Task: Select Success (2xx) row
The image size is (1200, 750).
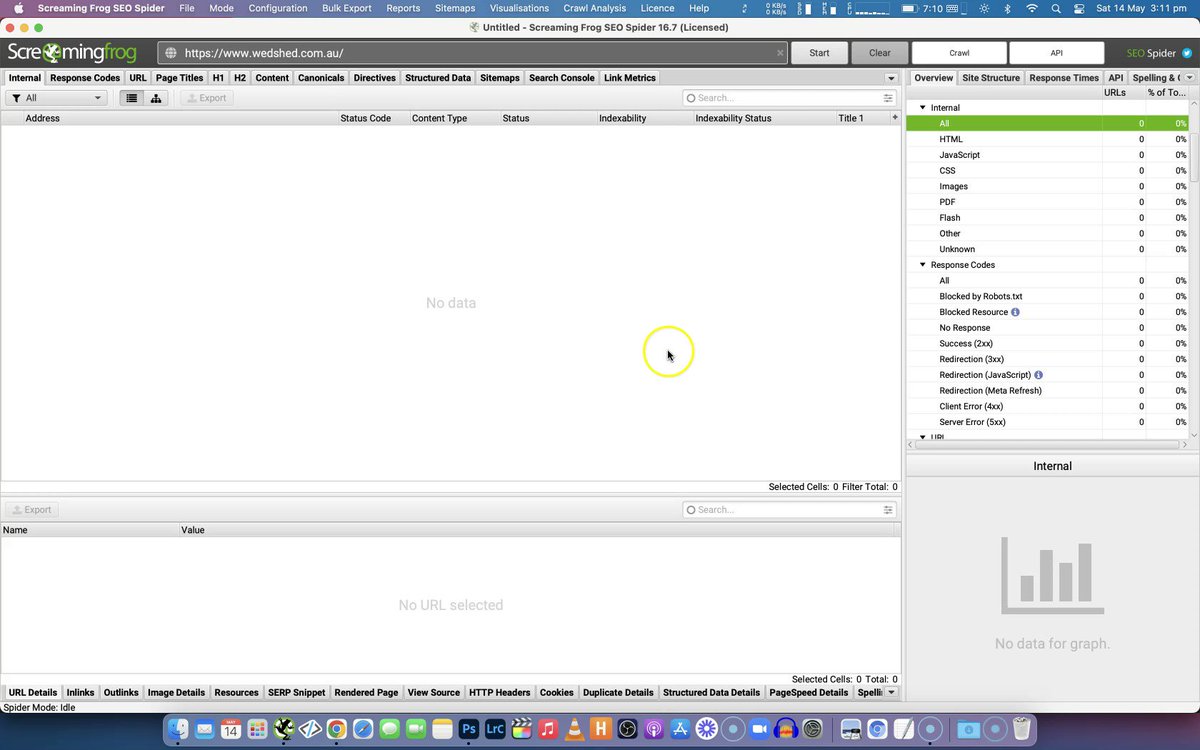Action: (x=1047, y=343)
